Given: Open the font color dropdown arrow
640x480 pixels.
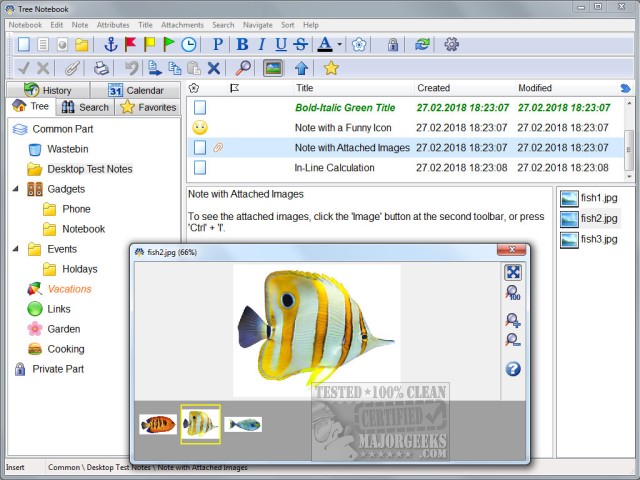Looking at the screenshot, I should tap(339, 45).
